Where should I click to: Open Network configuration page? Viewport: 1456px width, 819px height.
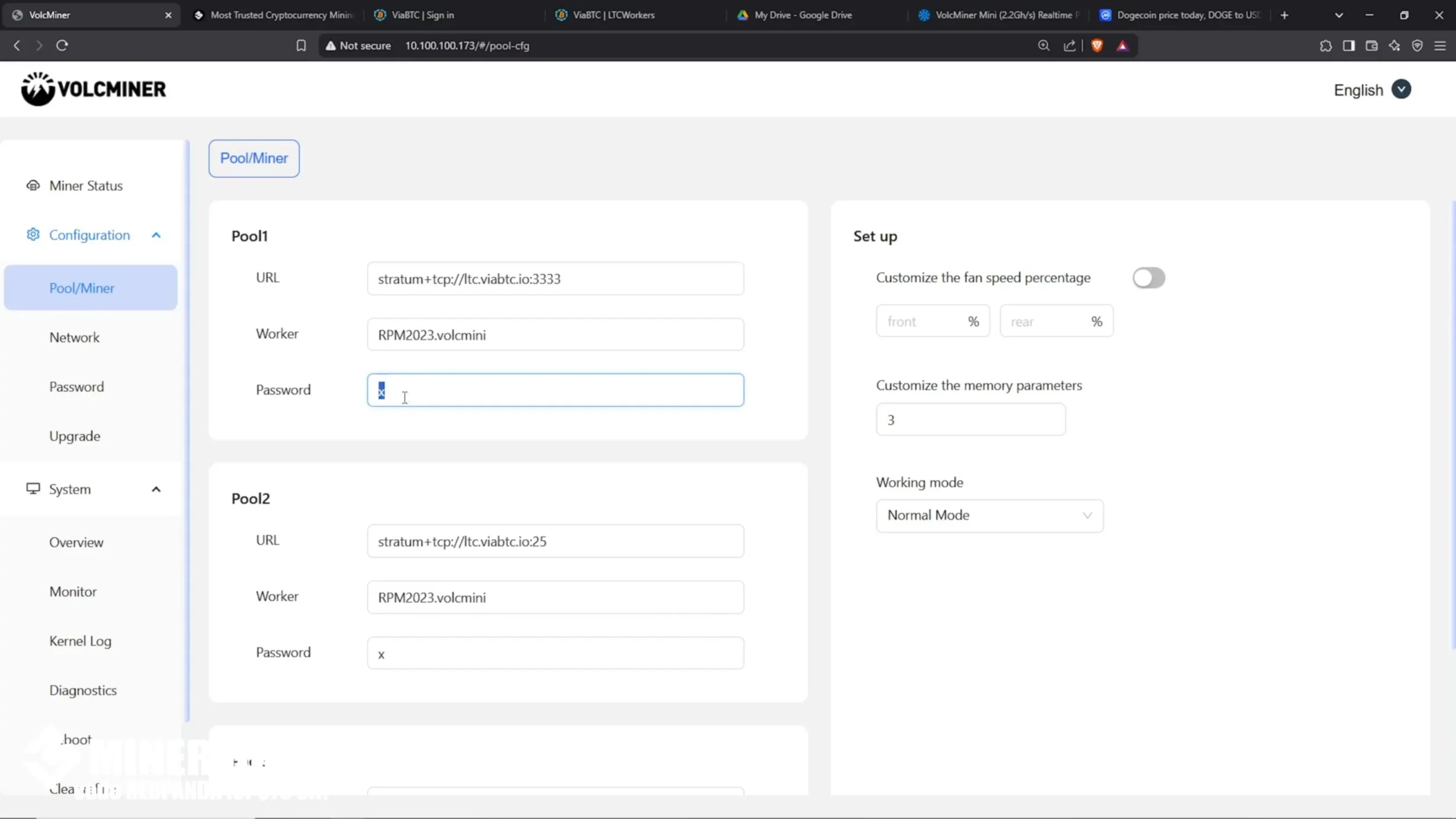click(x=75, y=337)
